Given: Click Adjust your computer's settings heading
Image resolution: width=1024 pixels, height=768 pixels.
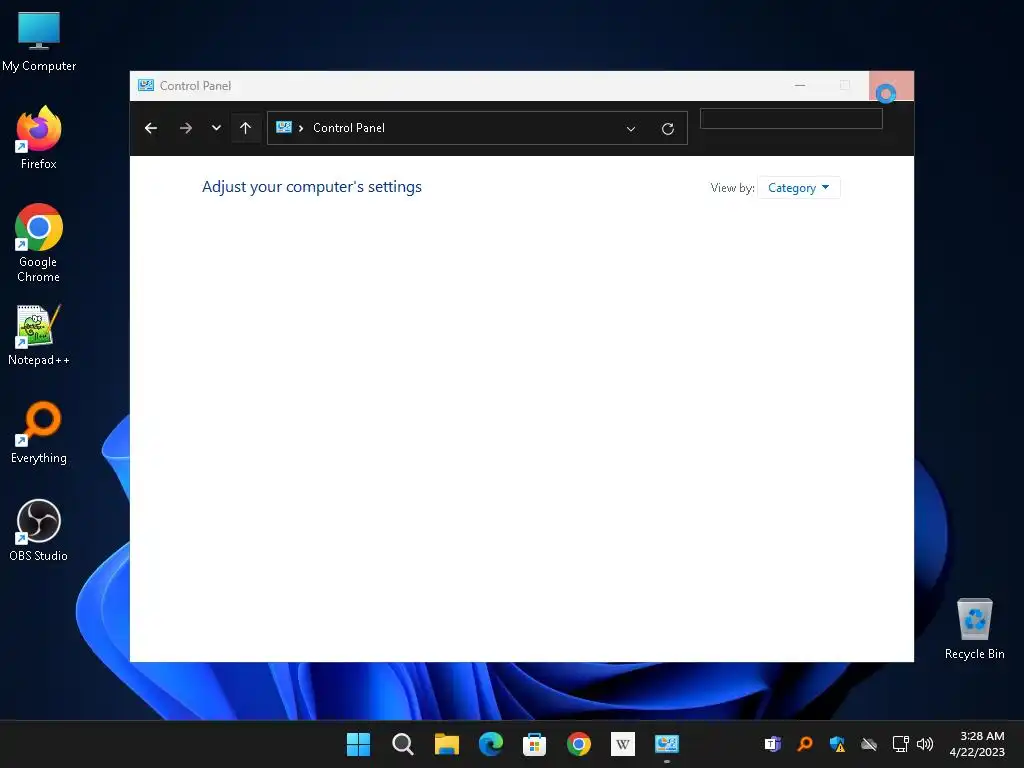Looking at the screenshot, I should point(312,187).
